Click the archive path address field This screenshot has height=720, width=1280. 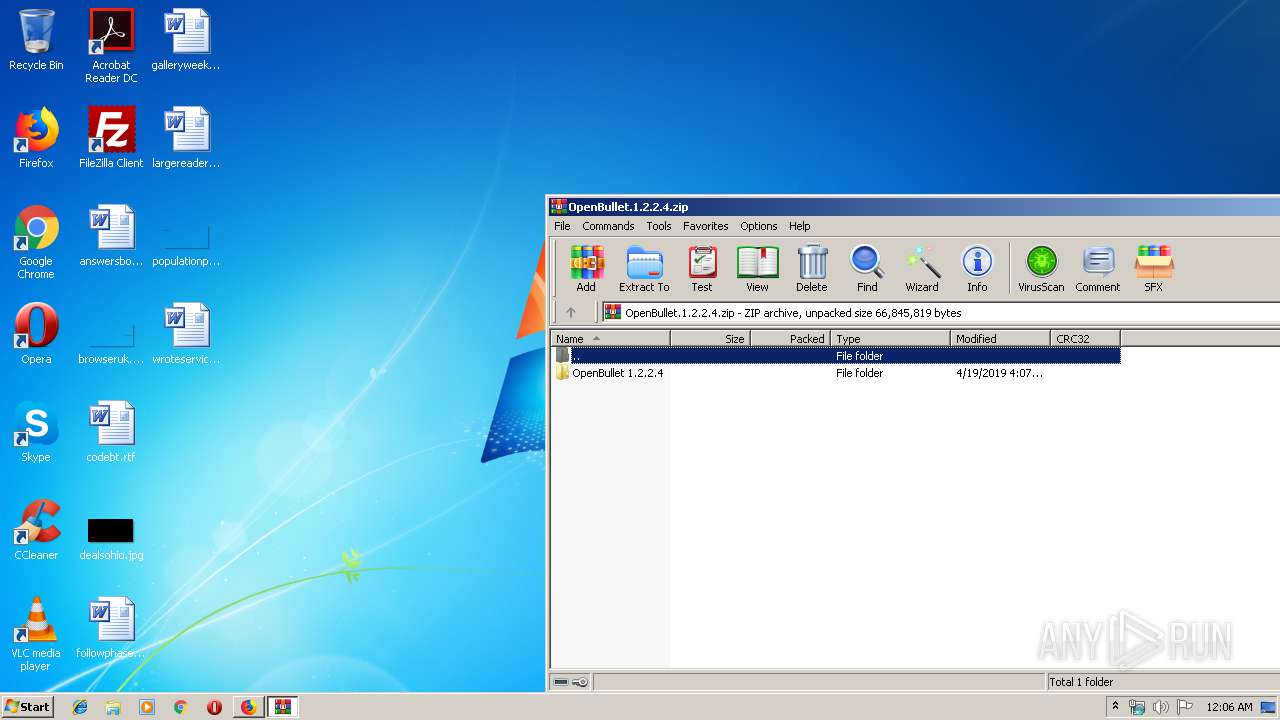coord(940,313)
